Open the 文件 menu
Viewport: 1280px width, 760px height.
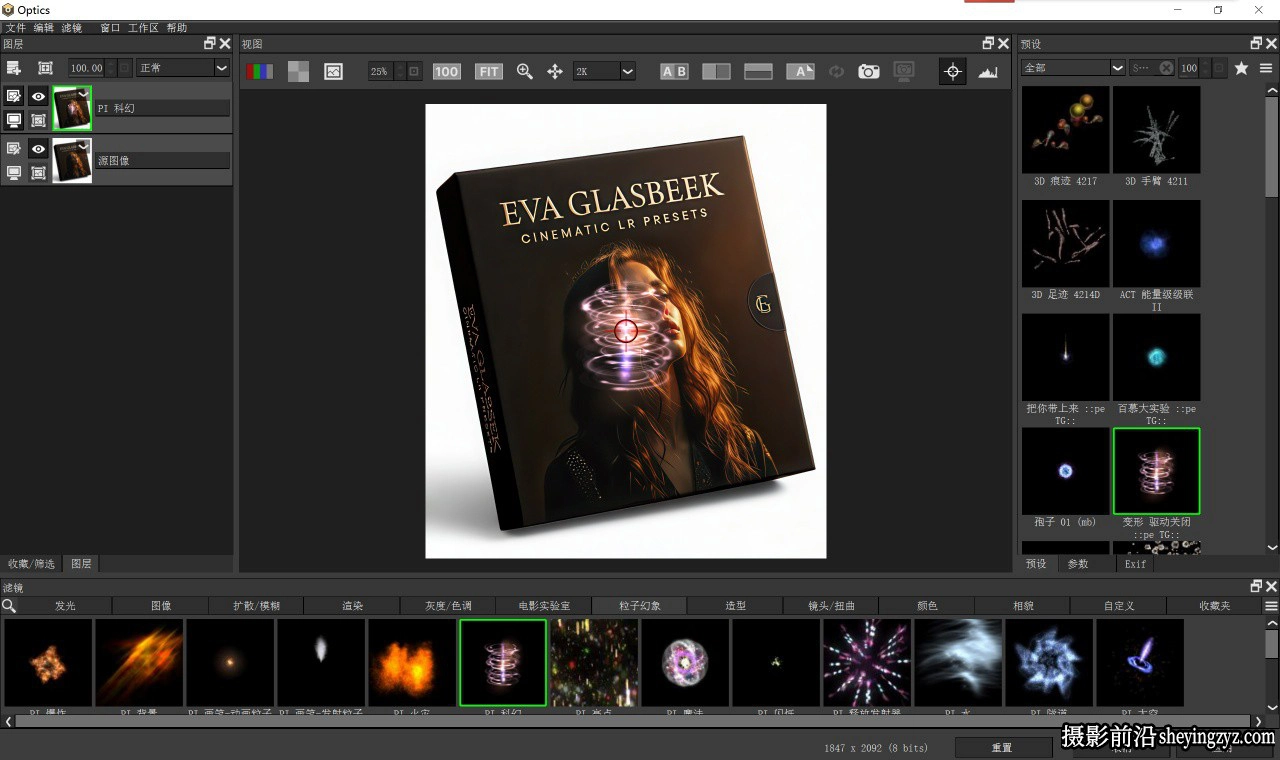pyautogui.click(x=15, y=28)
